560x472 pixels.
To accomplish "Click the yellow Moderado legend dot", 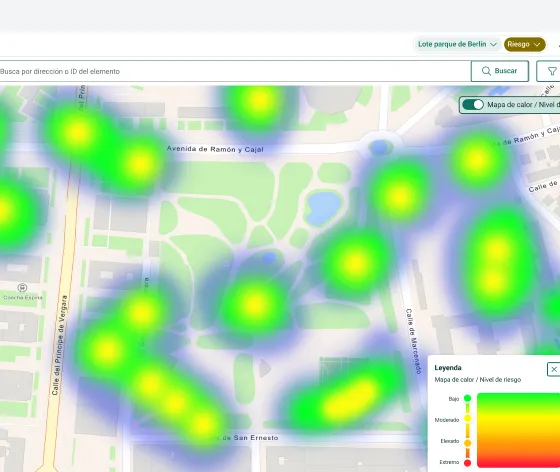I will pos(467,418).
